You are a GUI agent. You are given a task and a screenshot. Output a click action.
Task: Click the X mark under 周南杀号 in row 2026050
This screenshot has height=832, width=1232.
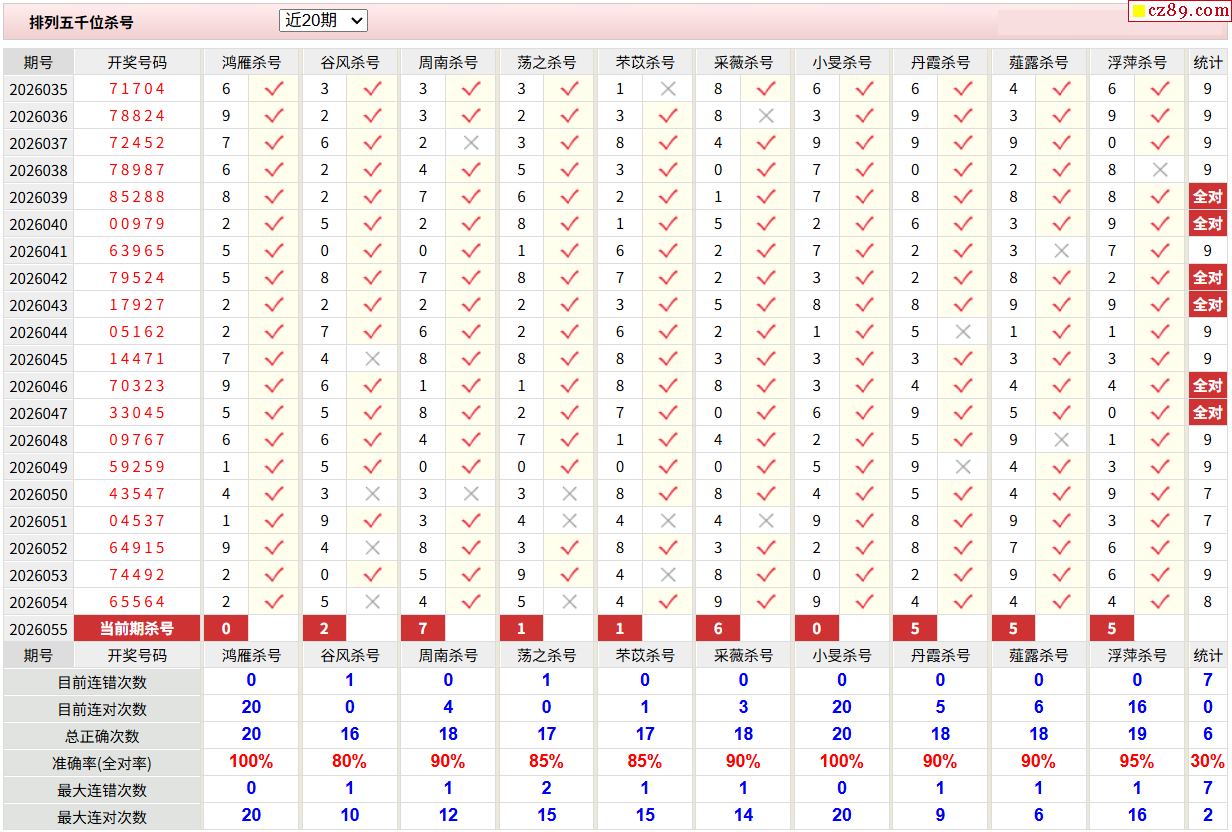(x=471, y=494)
